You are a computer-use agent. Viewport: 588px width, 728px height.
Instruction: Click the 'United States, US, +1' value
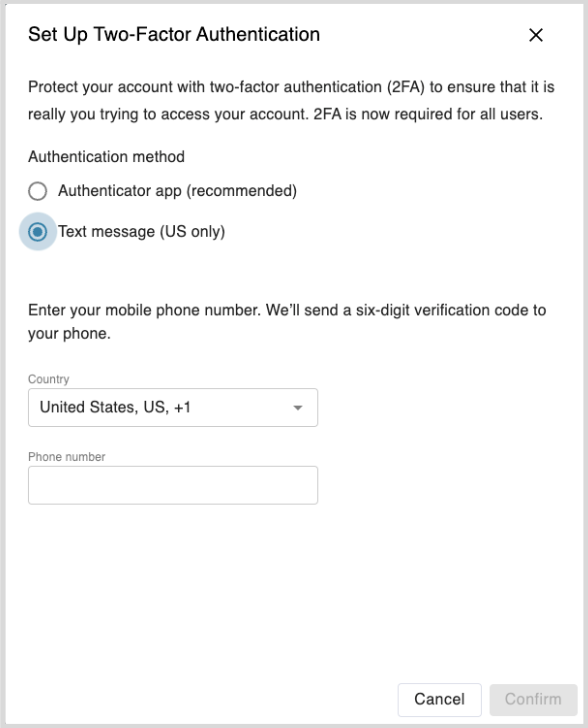[115, 407]
